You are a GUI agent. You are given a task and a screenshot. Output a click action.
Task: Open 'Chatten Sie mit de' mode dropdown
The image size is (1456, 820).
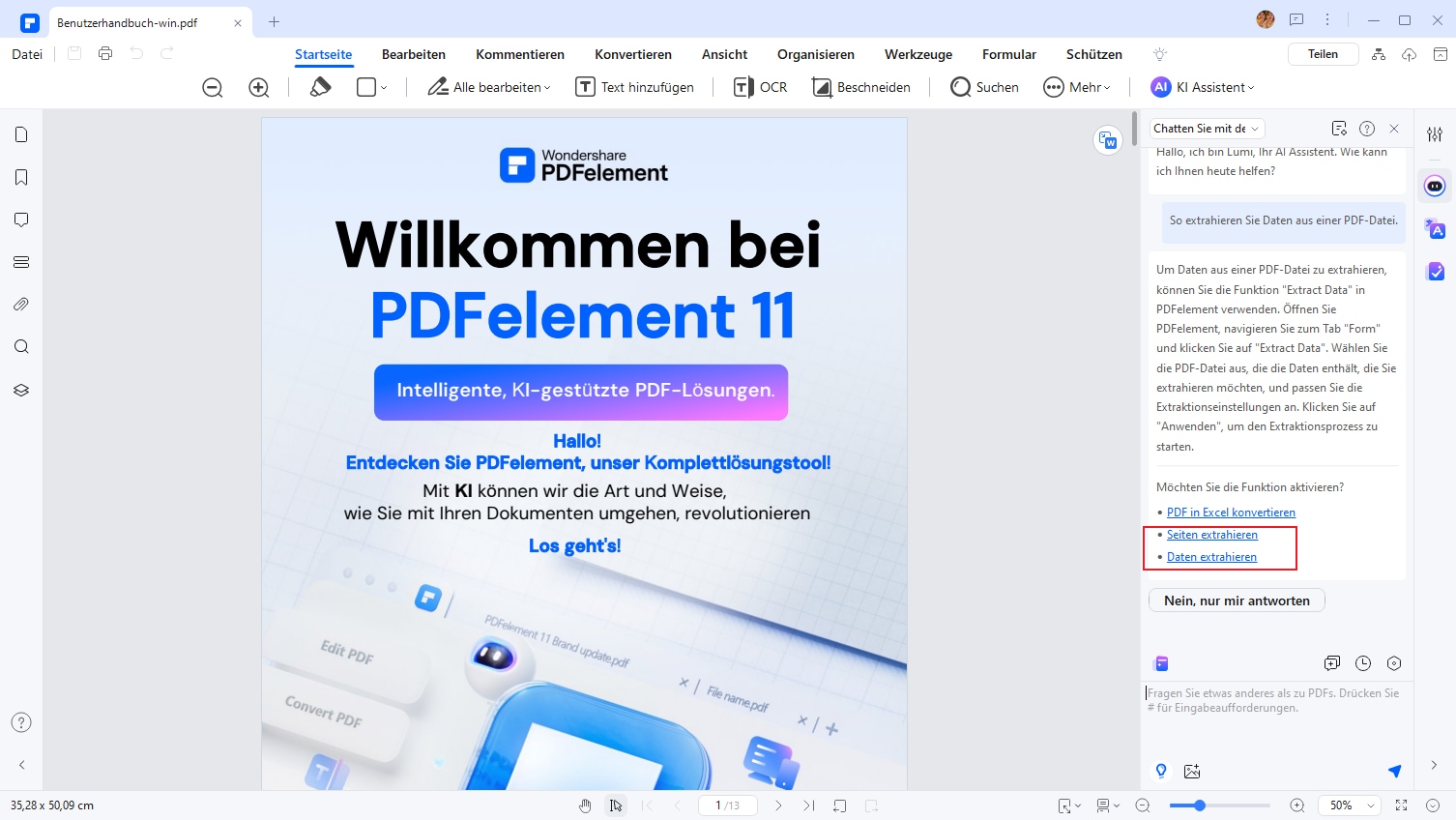1207,129
